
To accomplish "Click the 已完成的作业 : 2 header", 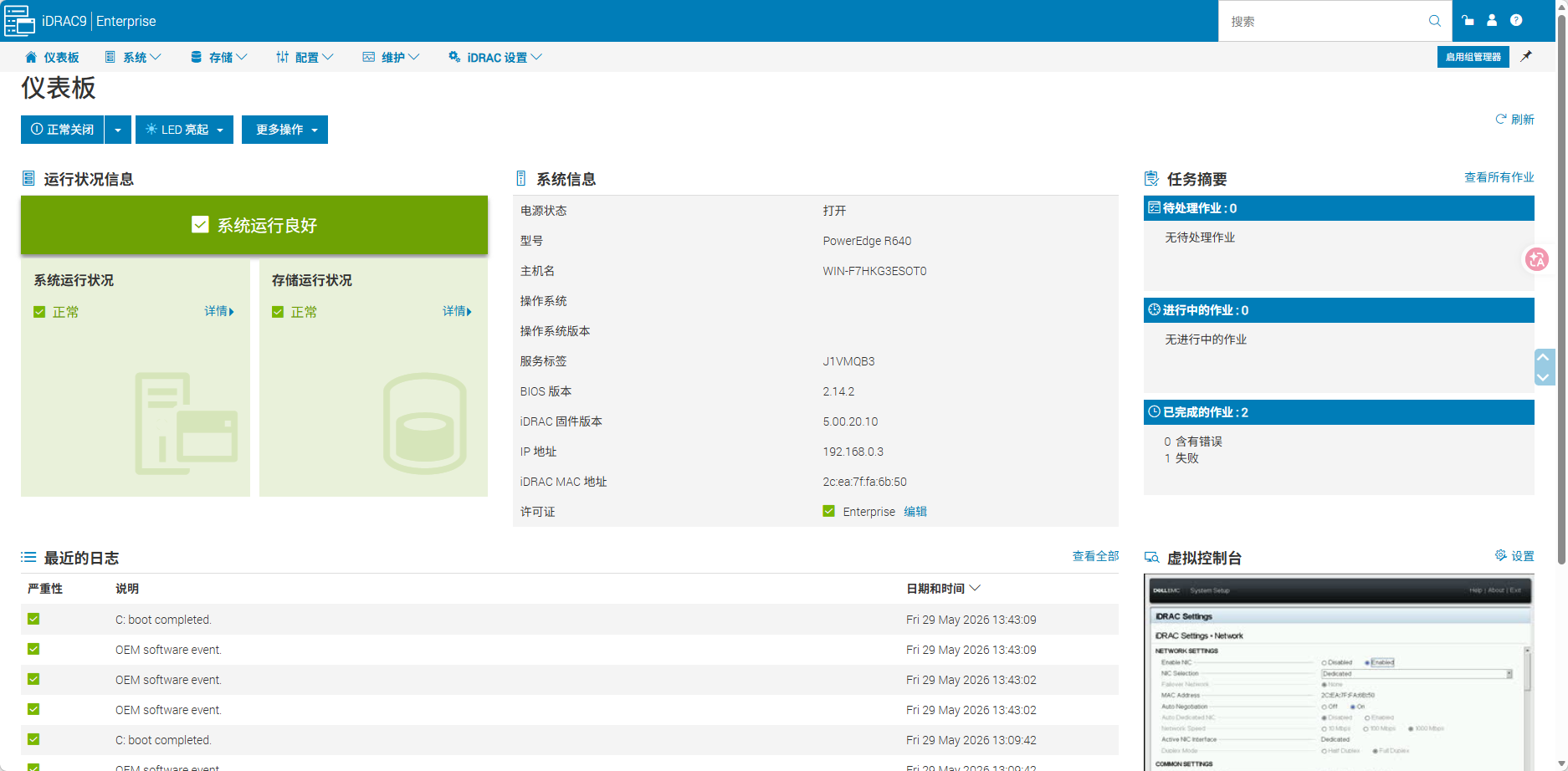I will [x=1339, y=412].
